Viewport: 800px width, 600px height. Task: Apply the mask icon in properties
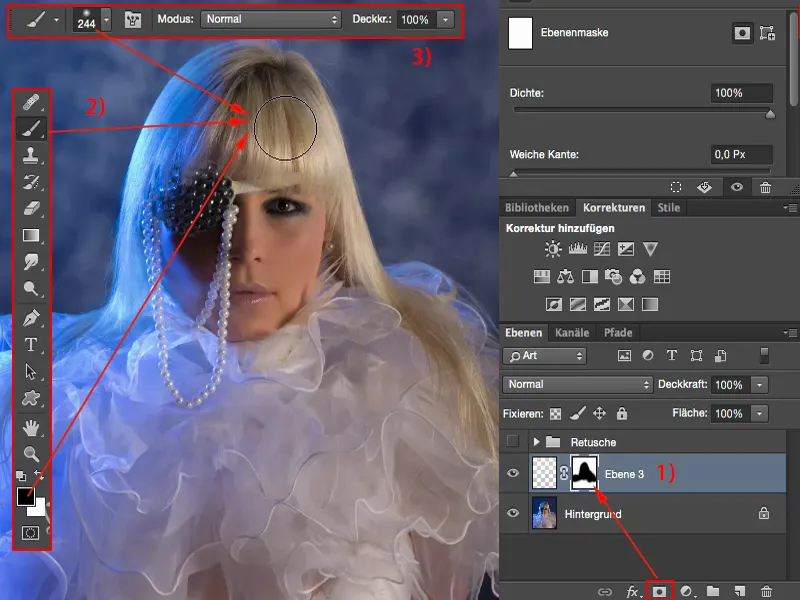(705, 187)
